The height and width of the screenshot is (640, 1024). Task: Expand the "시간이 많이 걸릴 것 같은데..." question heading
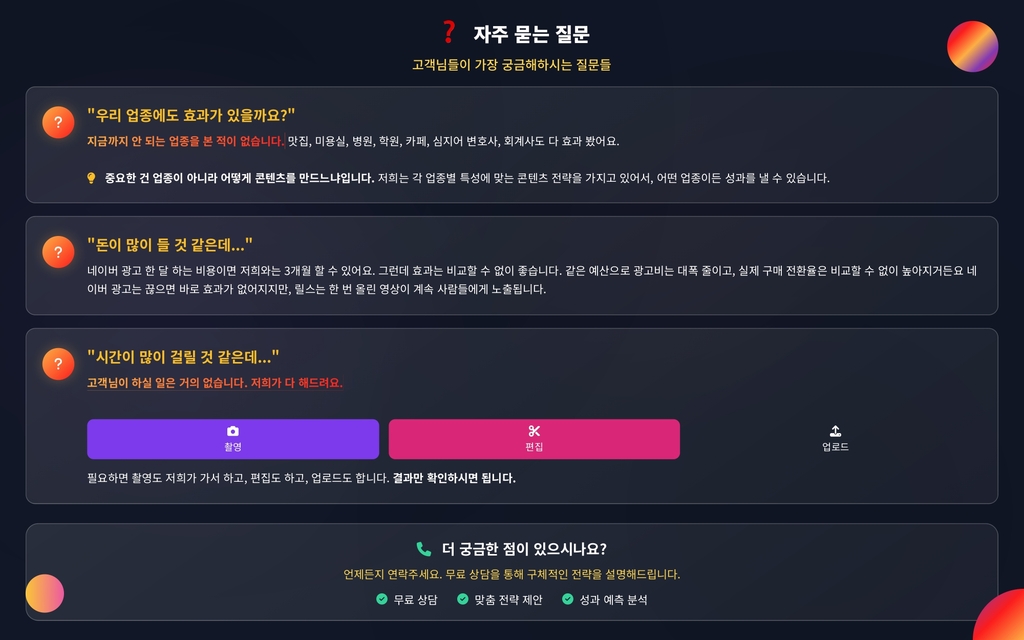[x=183, y=357]
